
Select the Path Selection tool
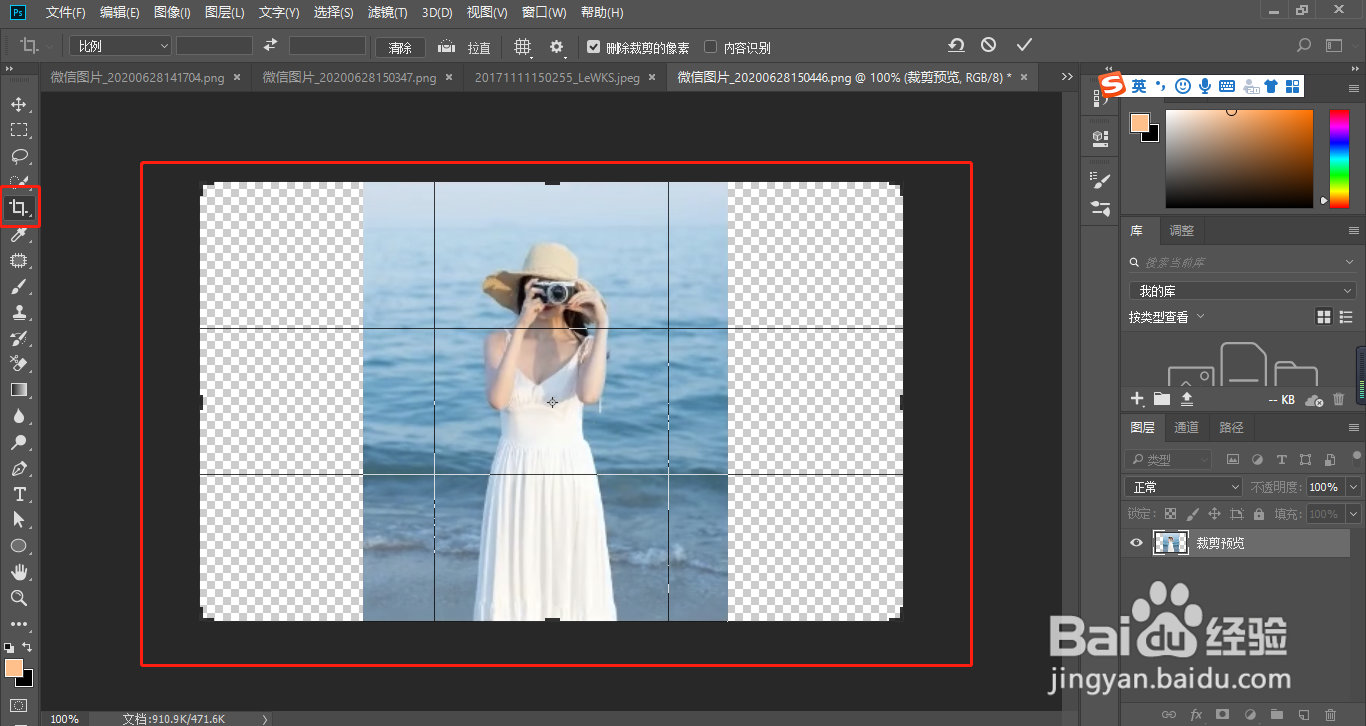19,520
